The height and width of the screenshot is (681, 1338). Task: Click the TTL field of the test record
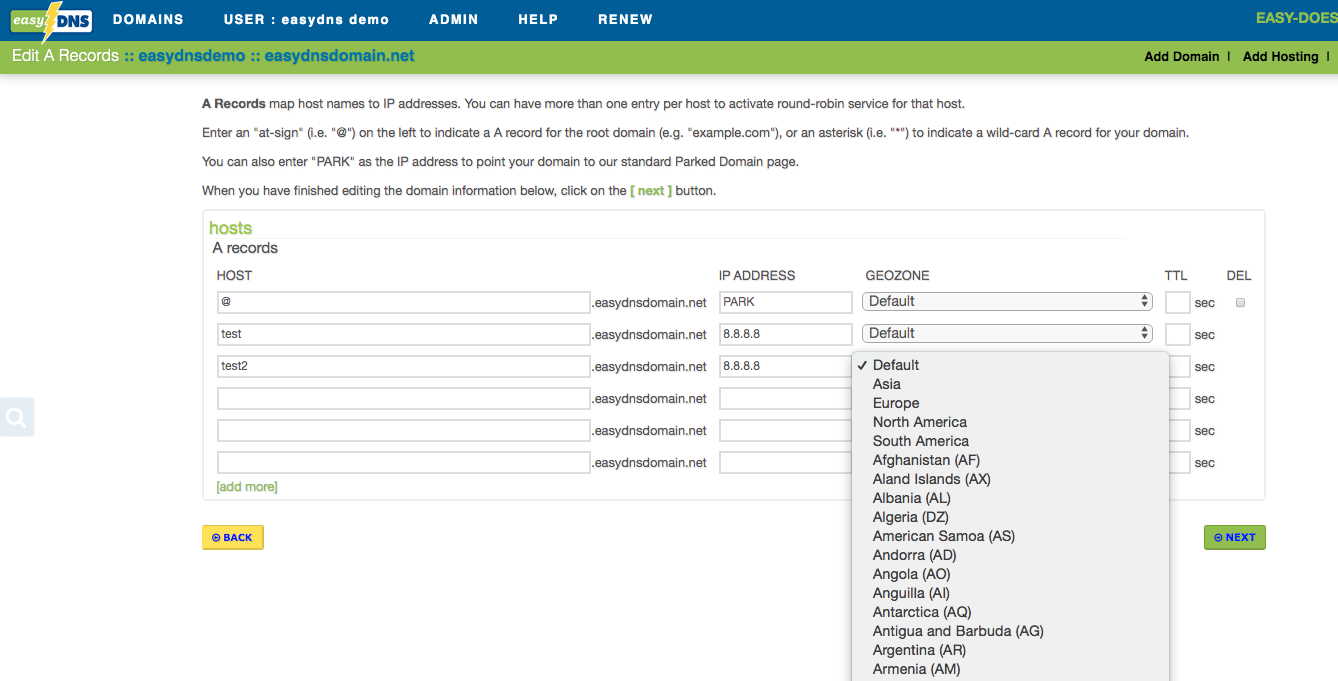tap(1176, 334)
